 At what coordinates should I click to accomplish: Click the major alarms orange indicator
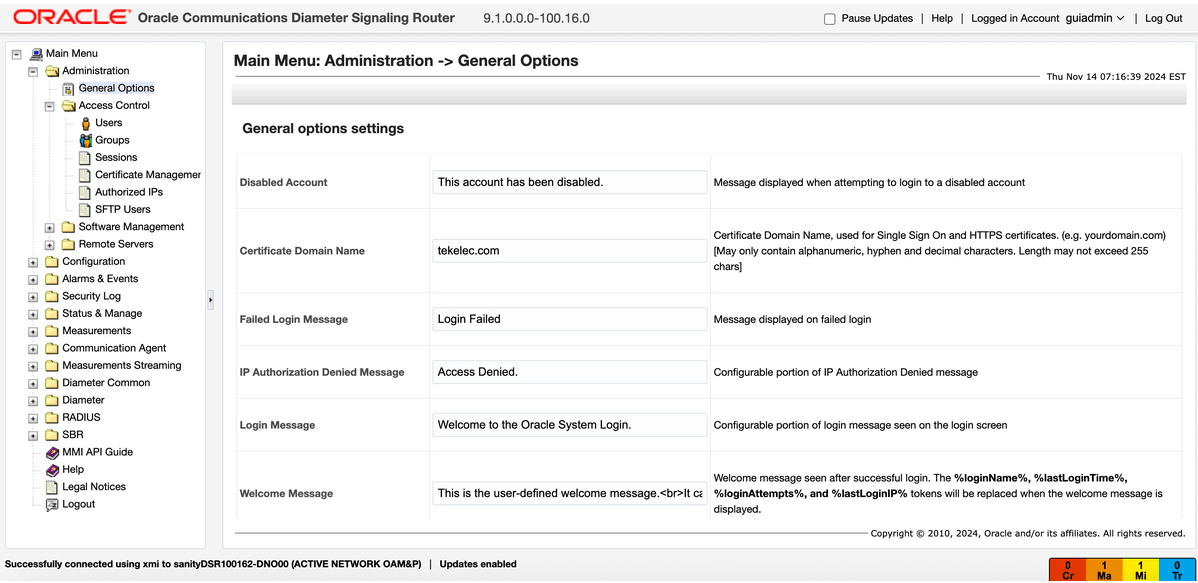(1103, 570)
